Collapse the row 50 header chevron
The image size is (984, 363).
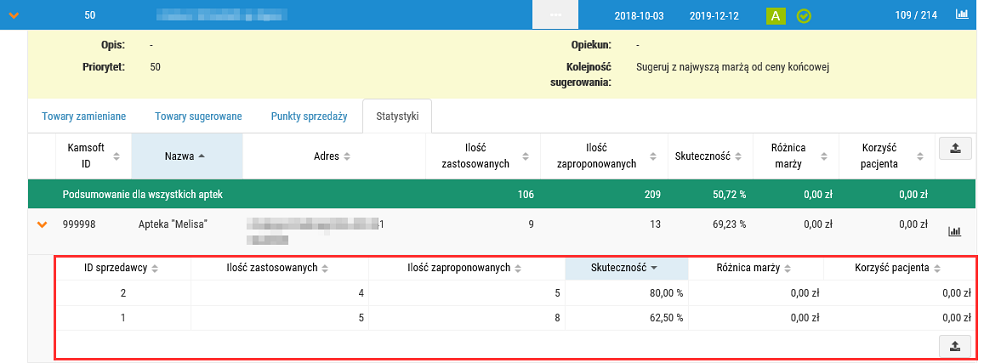13,16
